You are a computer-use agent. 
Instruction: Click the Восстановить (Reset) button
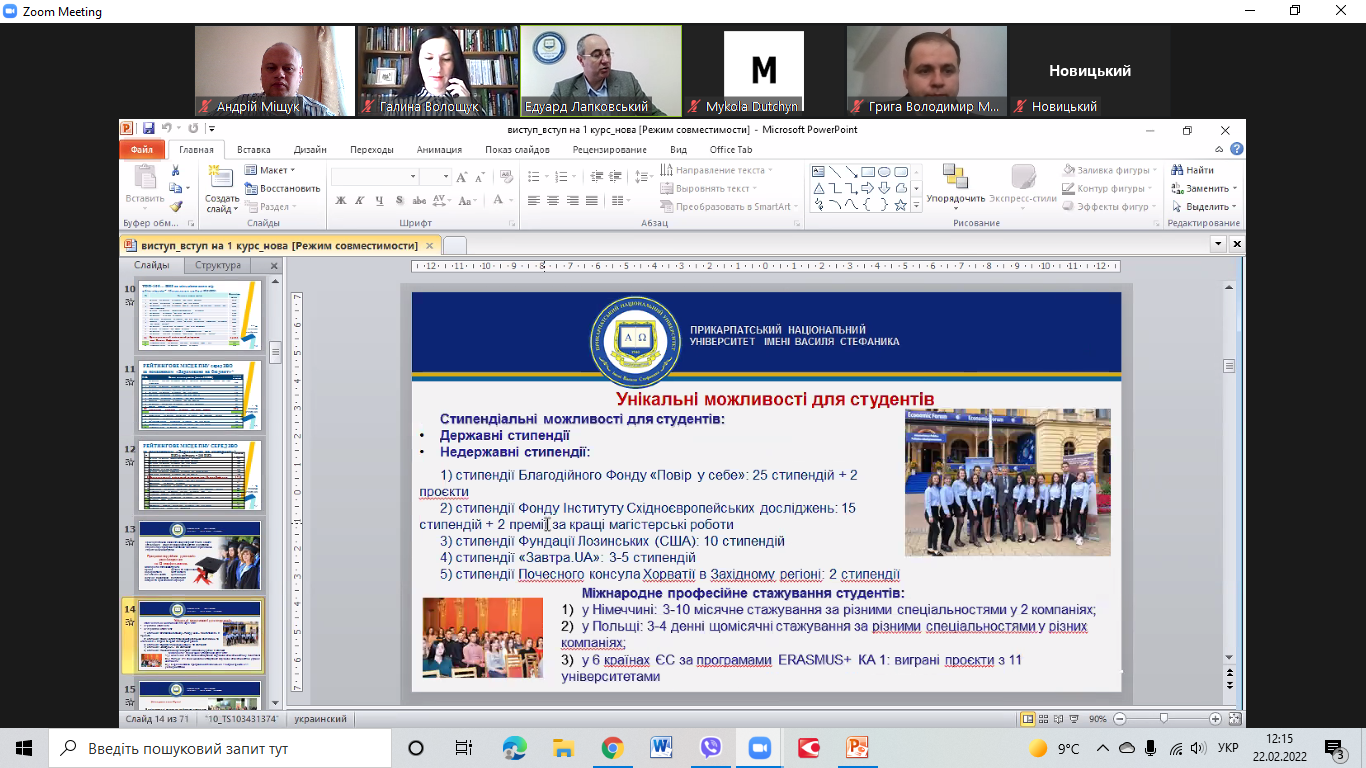click(283, 188)
